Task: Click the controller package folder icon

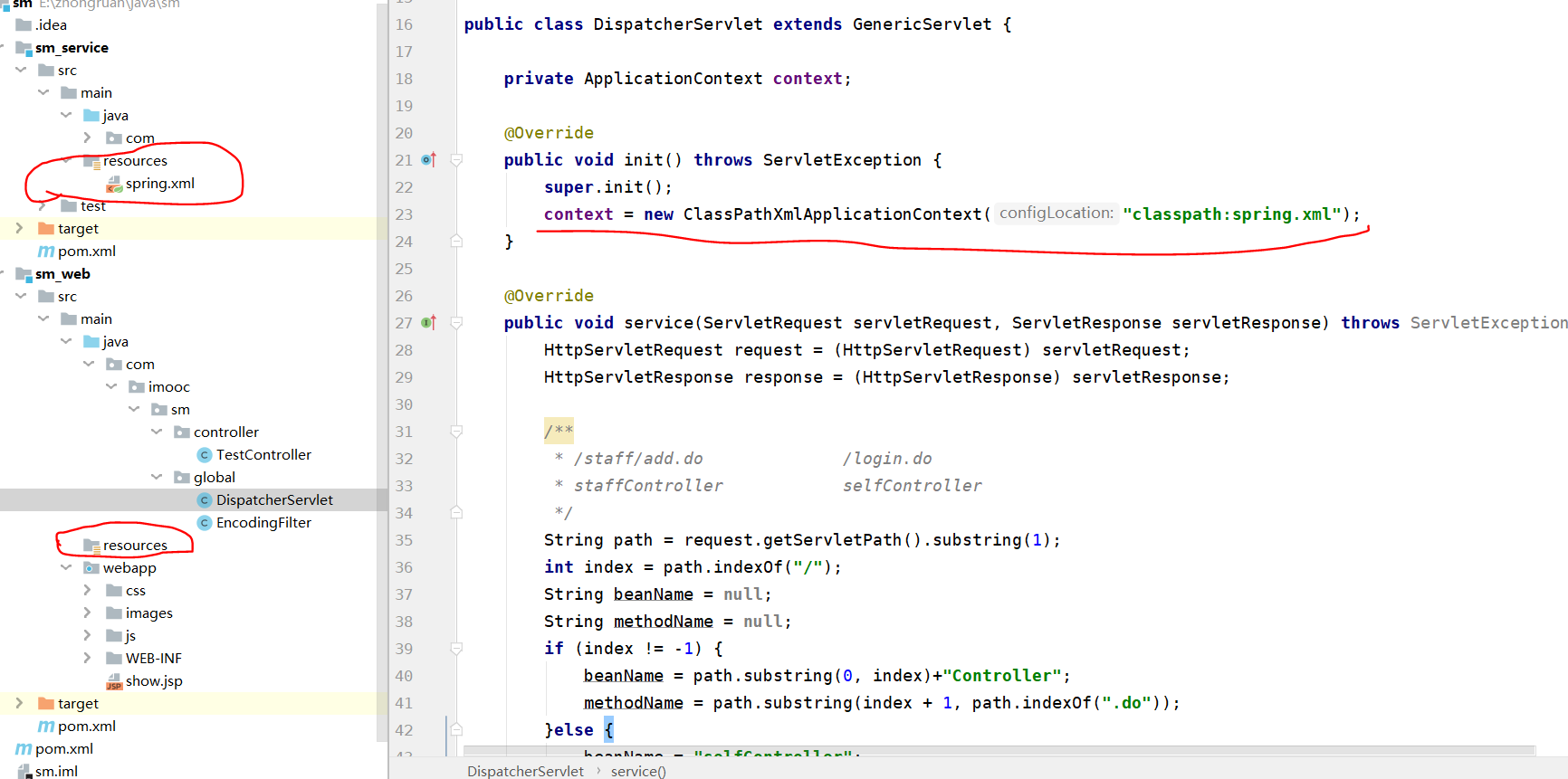Action: pos(182,432)
